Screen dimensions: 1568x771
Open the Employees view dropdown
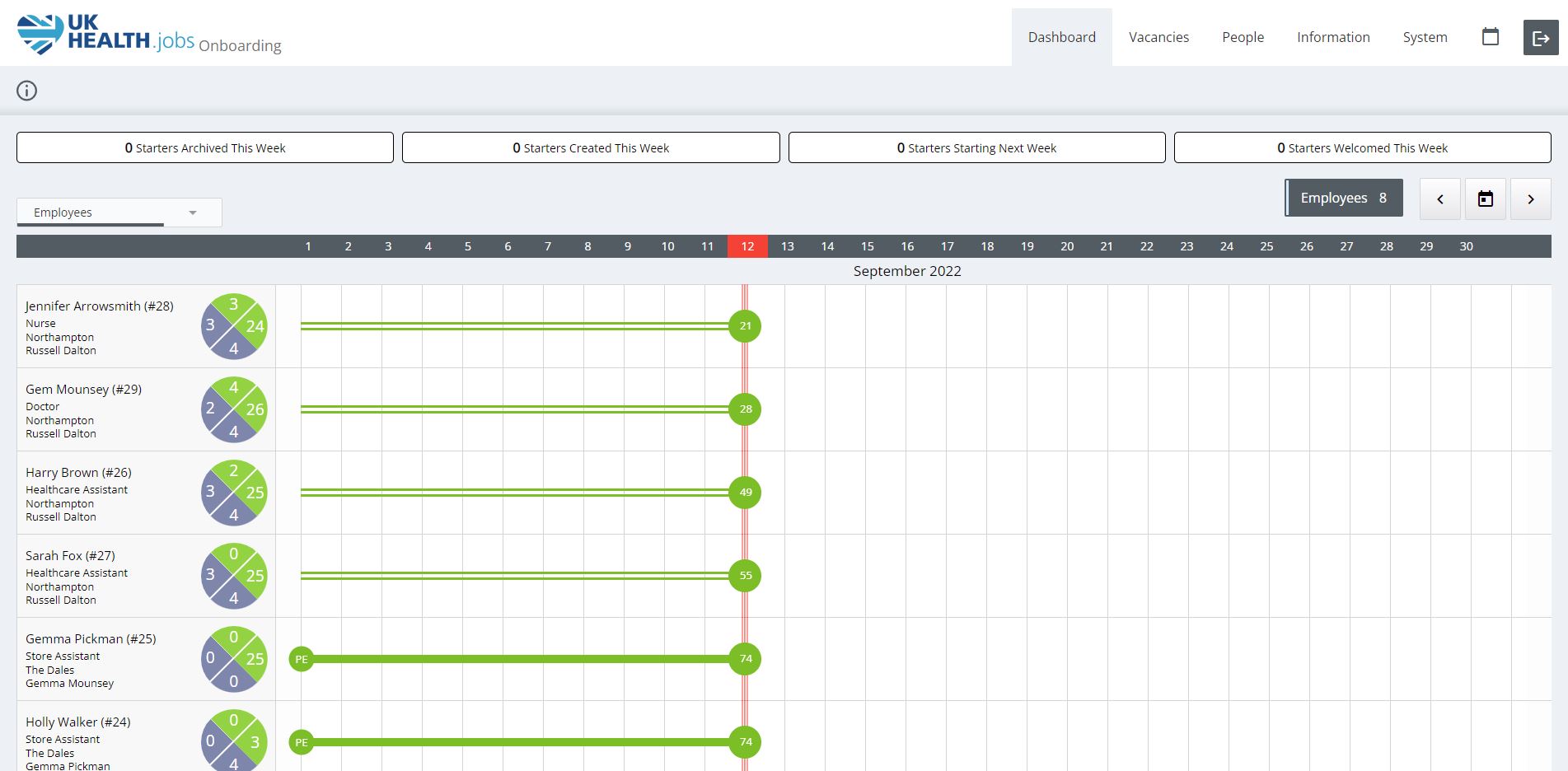pos(118,212)
